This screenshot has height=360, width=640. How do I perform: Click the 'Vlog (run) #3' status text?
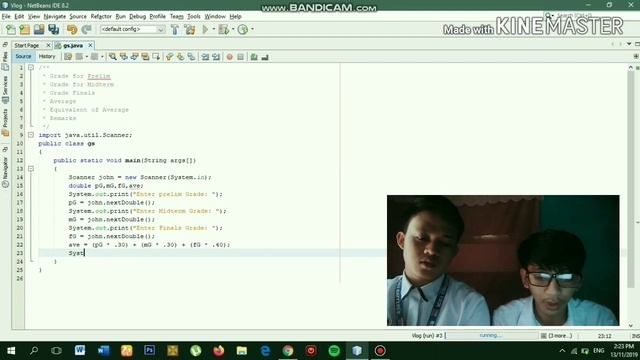click(x=427, y=336)
